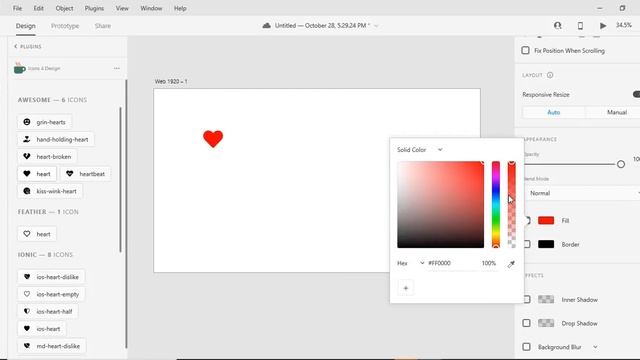Toggle the Fill checkbox
This screenshot has height=360, width=640.
(527, 220)
